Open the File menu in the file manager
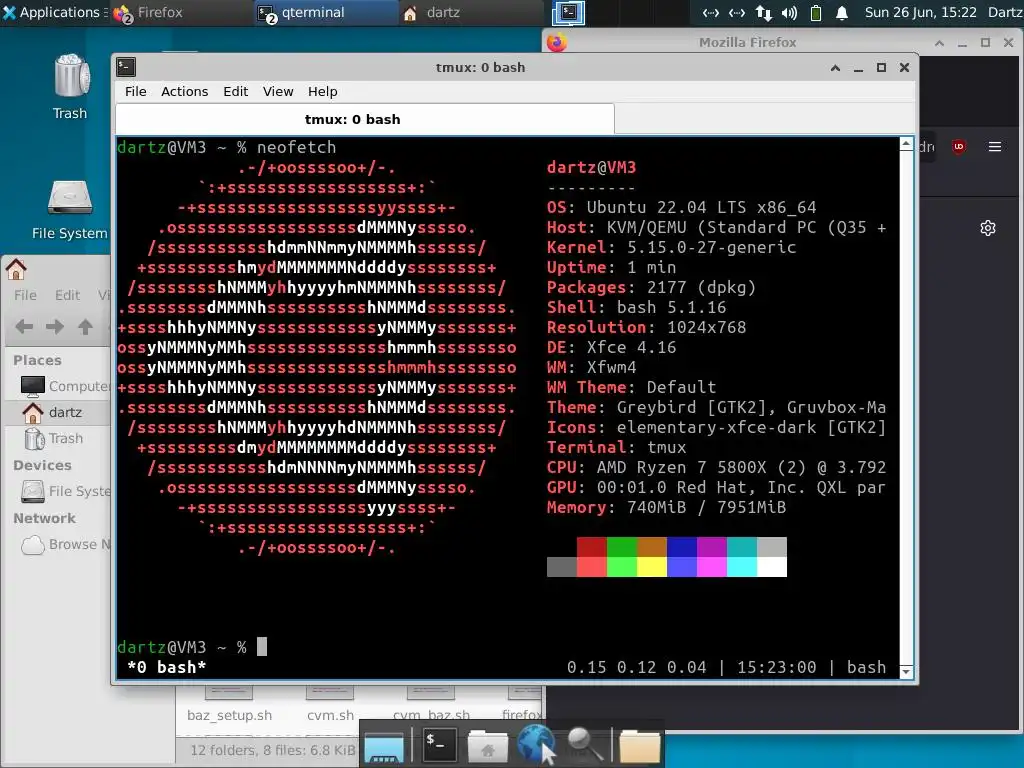 [x=25, y=295]
